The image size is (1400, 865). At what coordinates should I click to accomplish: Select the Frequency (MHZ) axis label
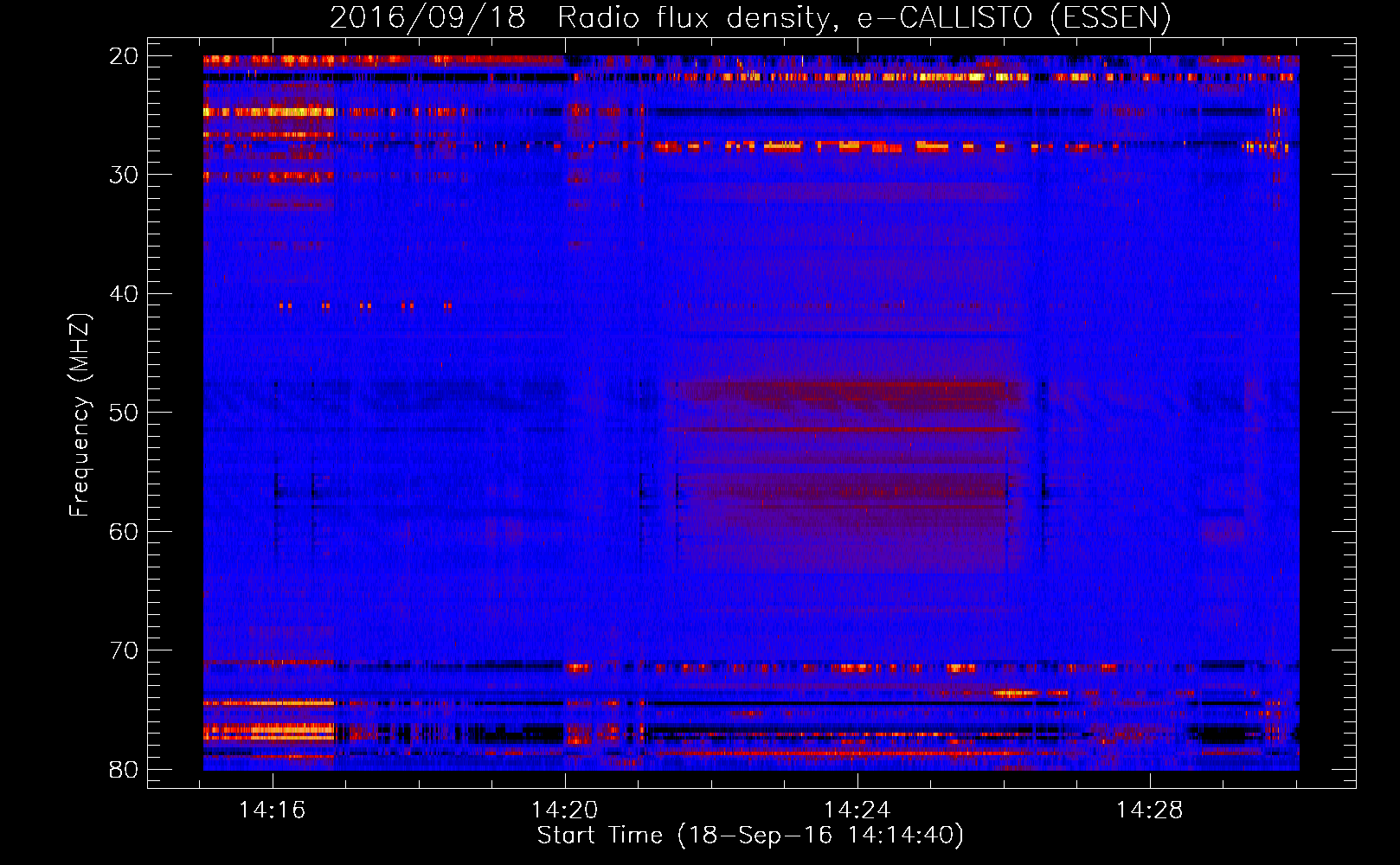[80, 415]
